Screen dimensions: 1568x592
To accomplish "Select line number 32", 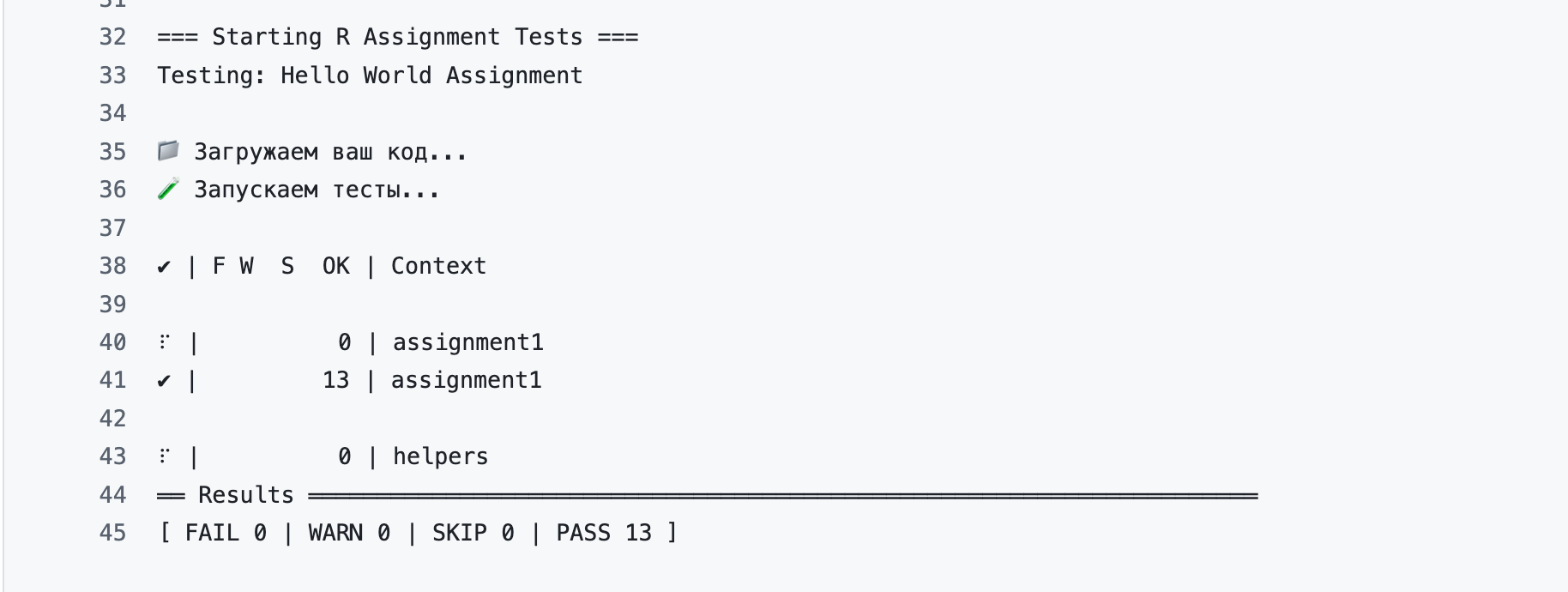I will tap(112, 37).
